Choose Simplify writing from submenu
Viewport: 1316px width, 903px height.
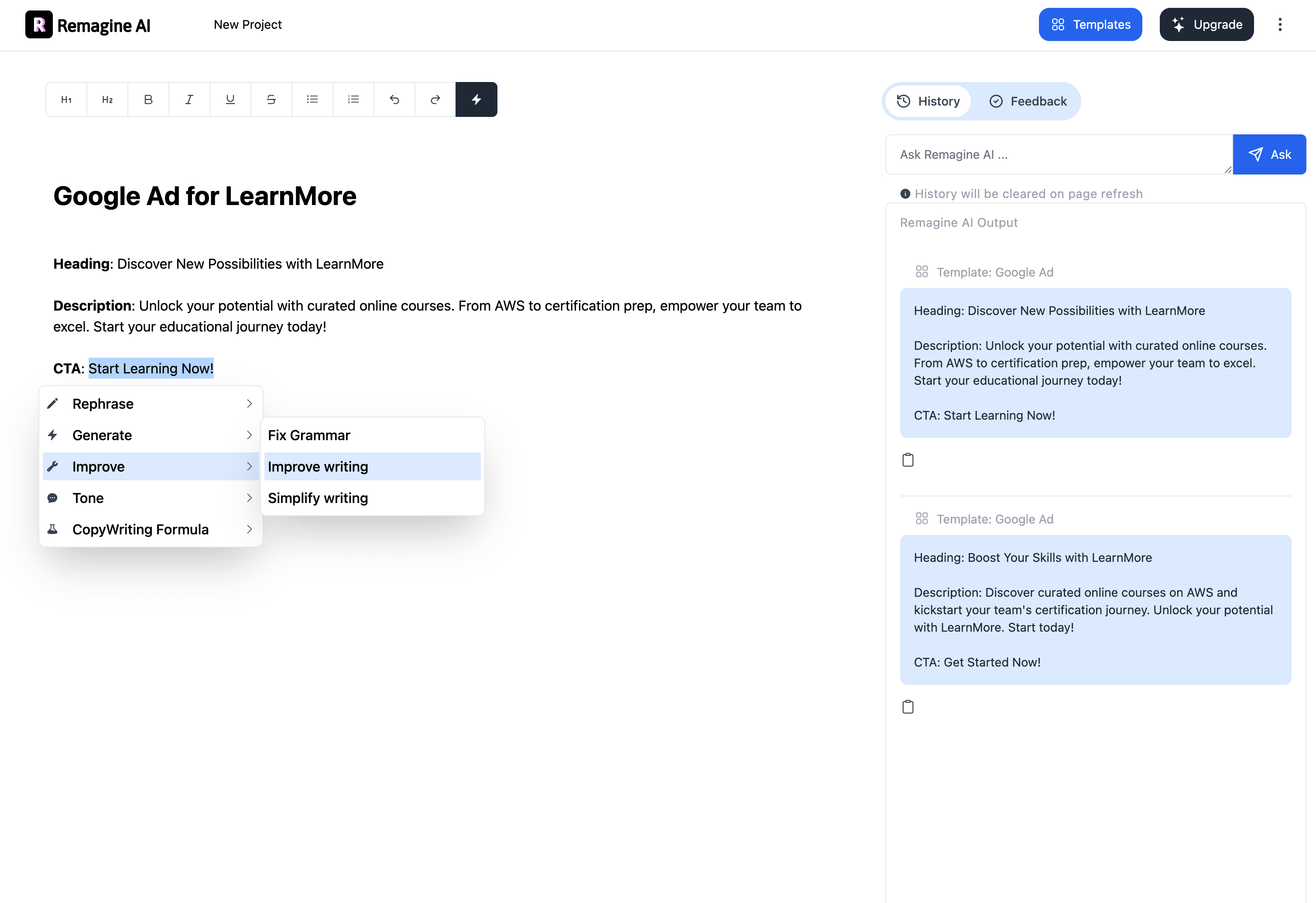372,498
